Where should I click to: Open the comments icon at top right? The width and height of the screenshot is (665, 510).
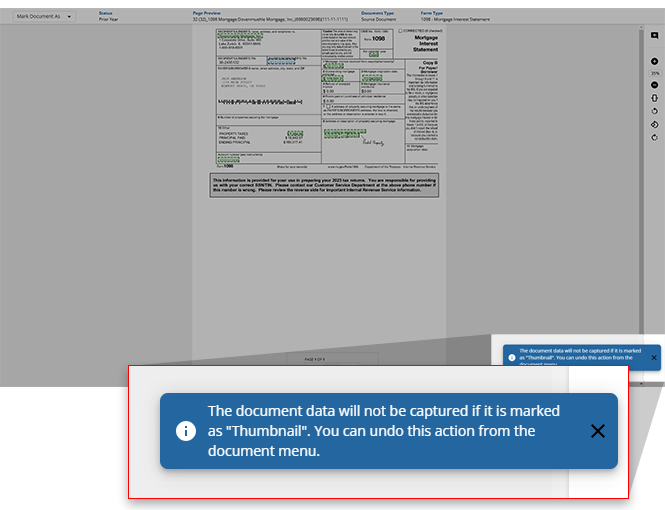pos(654,35)
